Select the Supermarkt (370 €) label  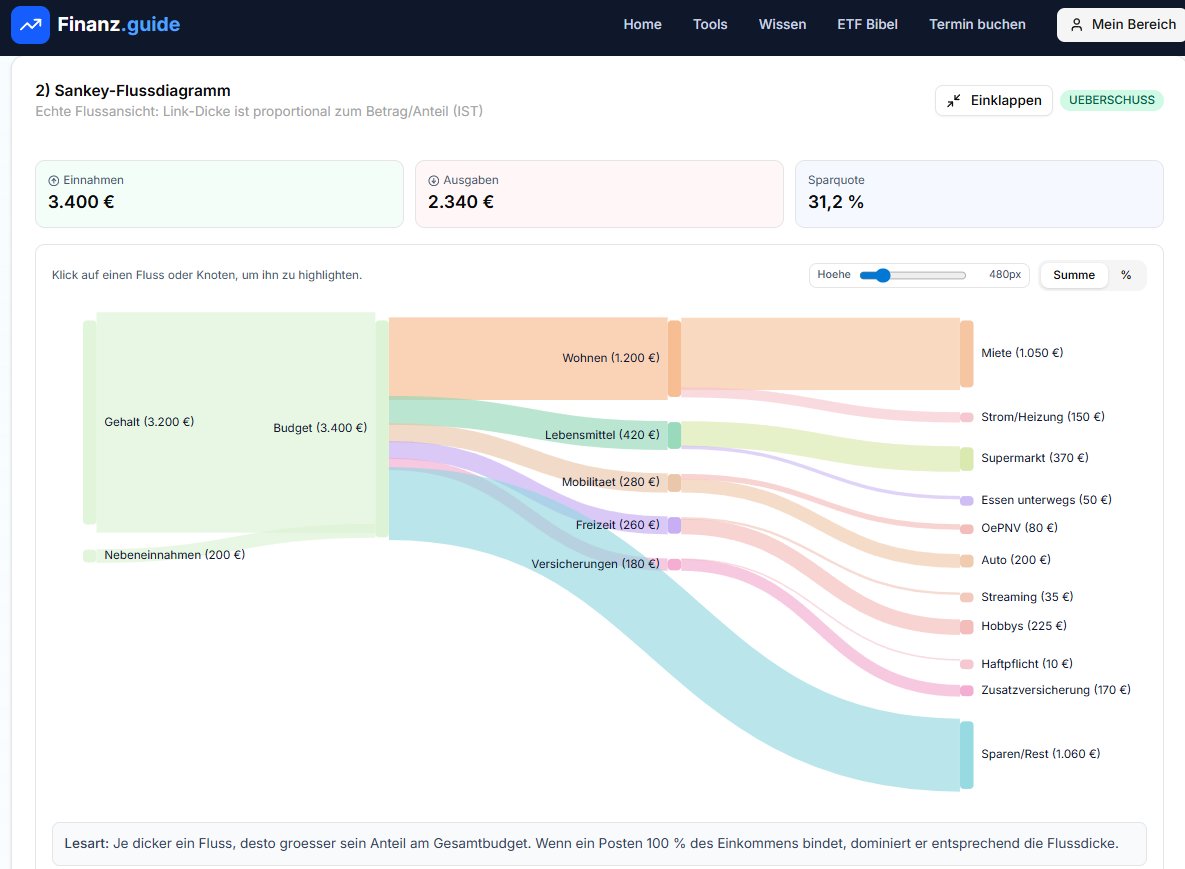pyautogui.click(x=1035, y=458)
